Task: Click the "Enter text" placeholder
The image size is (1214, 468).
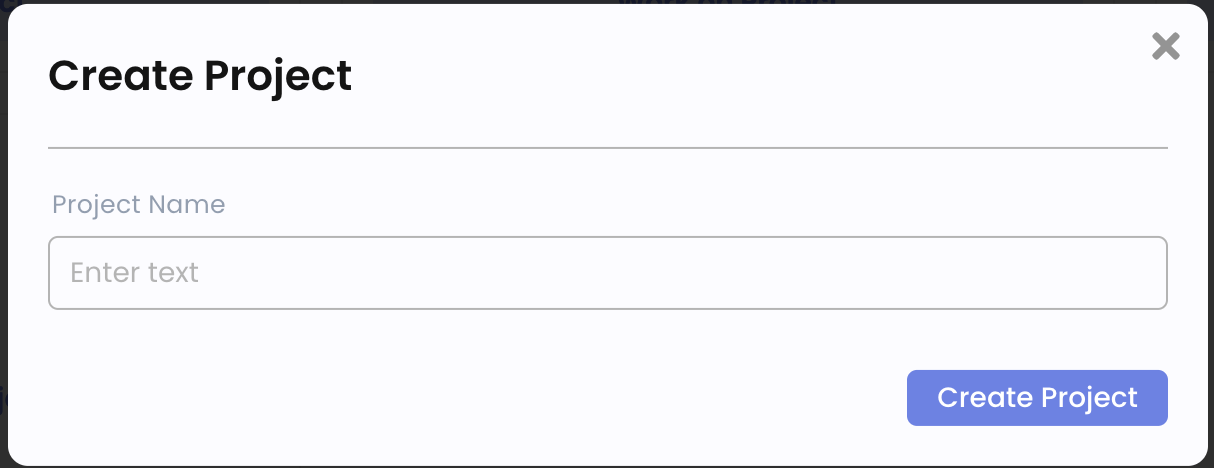Action: (x=135, y=273)
